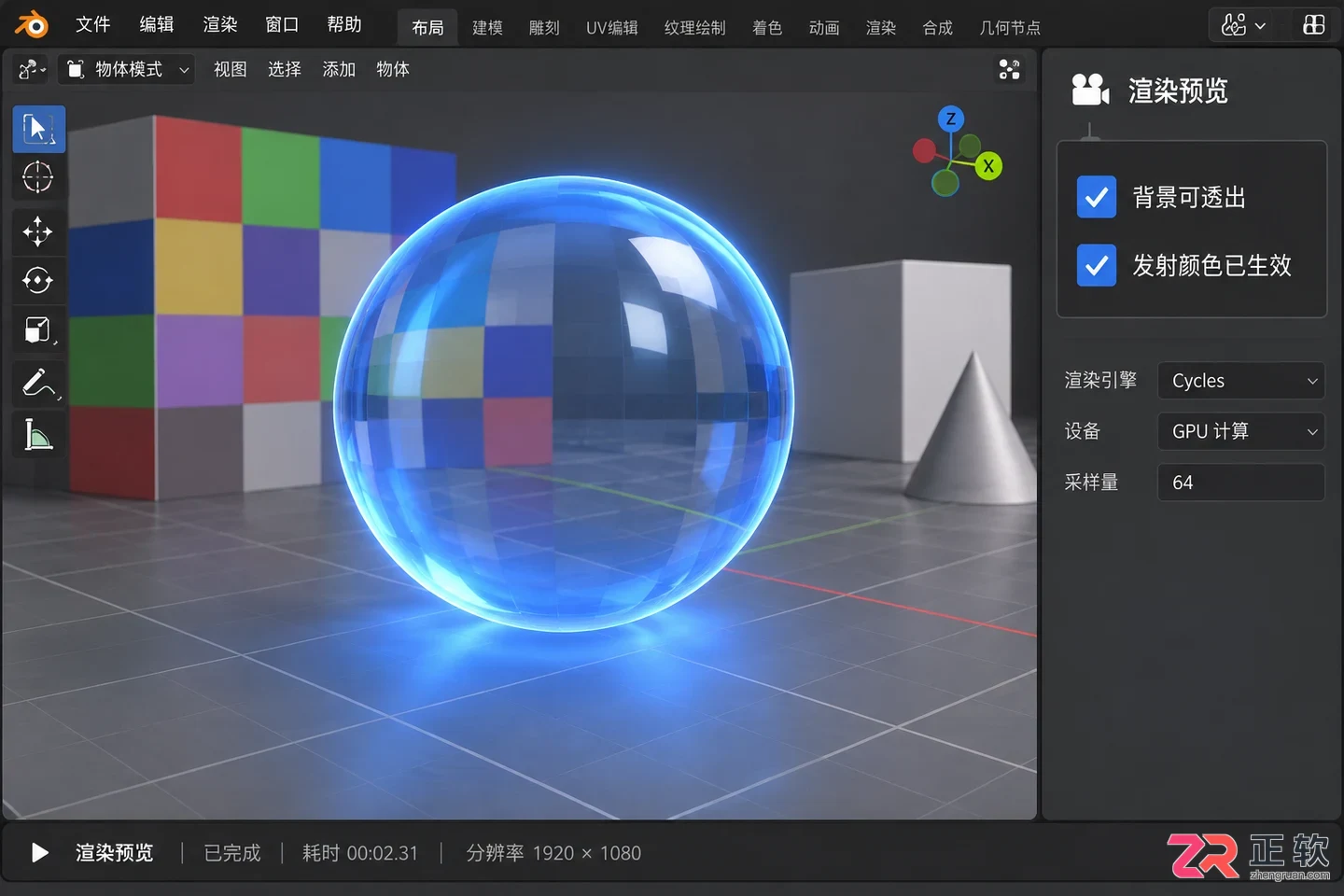
Task: Select the 3D Cursor tool
Action: [38, 176]
